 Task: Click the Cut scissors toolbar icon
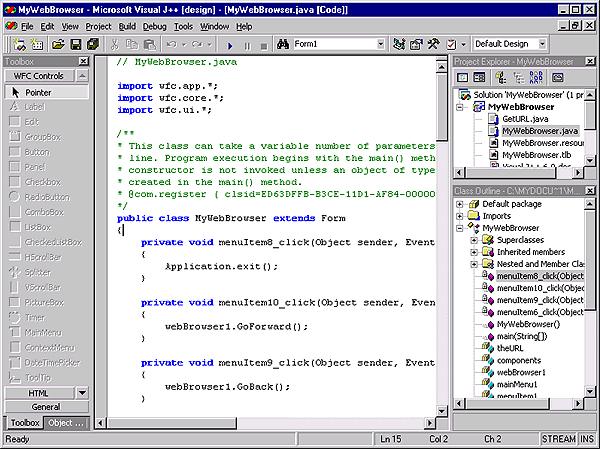(115, 45)
